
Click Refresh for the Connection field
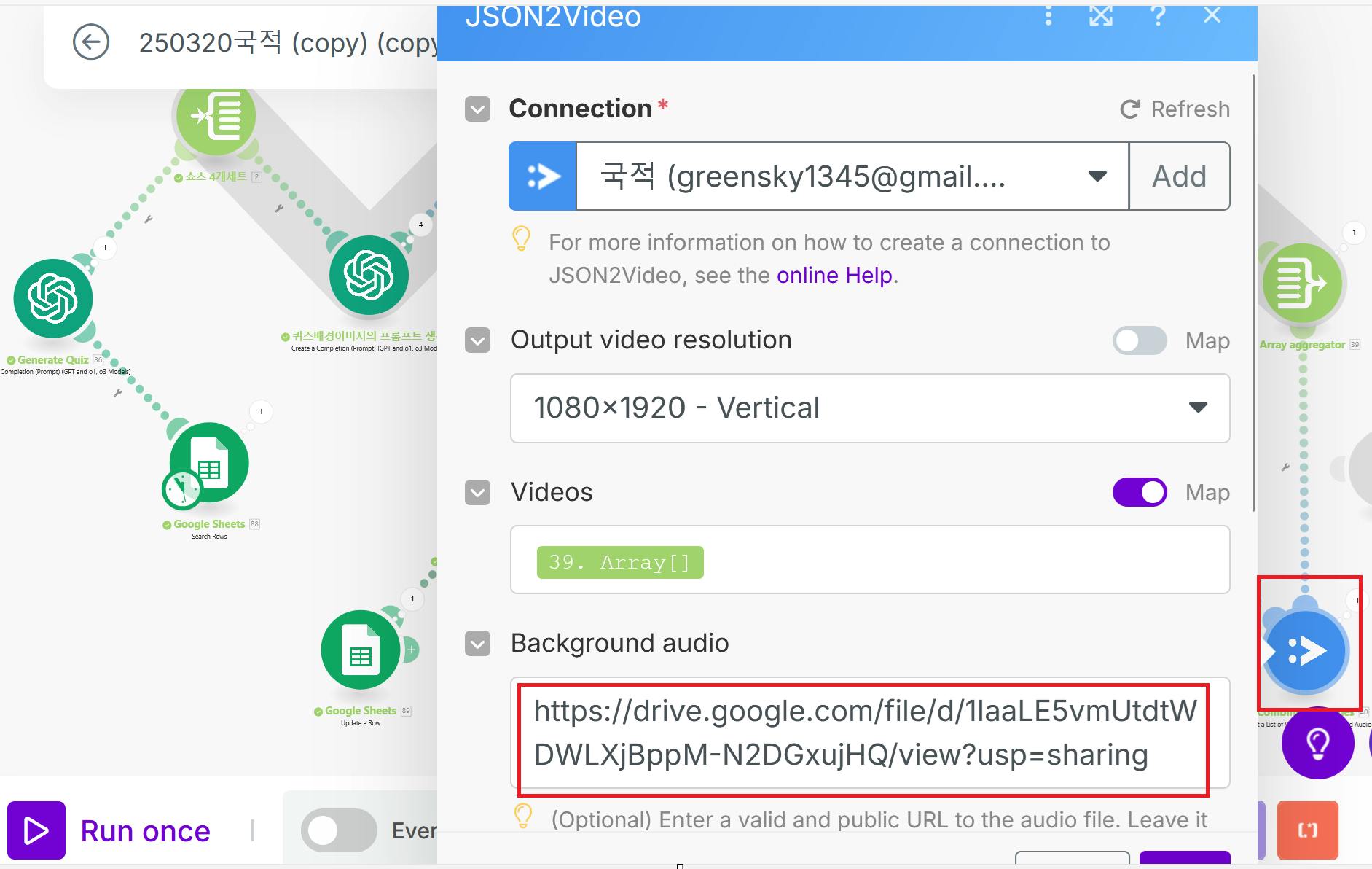1175,109
